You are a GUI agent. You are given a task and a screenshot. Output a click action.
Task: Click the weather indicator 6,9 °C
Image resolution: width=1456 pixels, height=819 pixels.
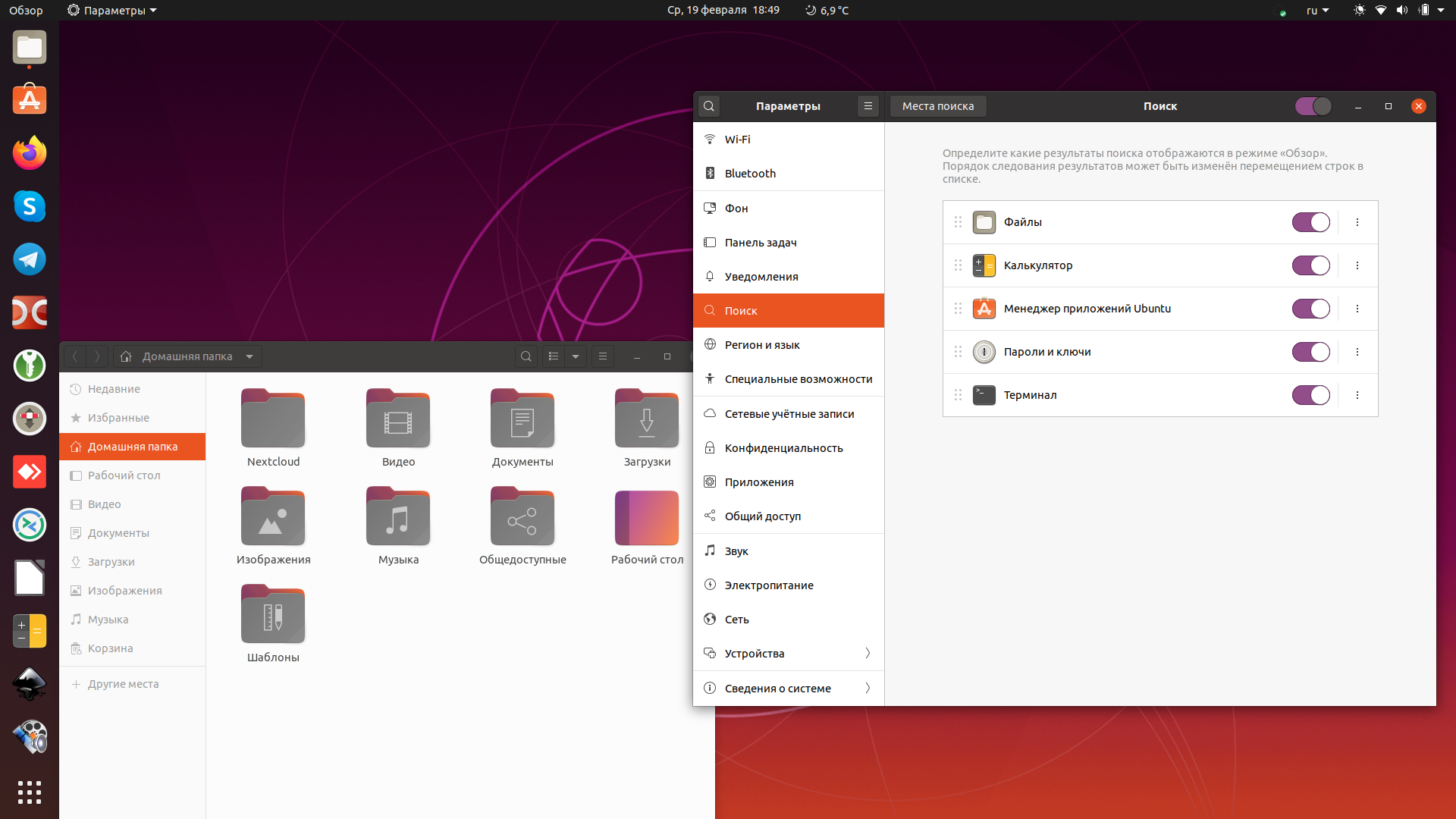tap(827, 11)
